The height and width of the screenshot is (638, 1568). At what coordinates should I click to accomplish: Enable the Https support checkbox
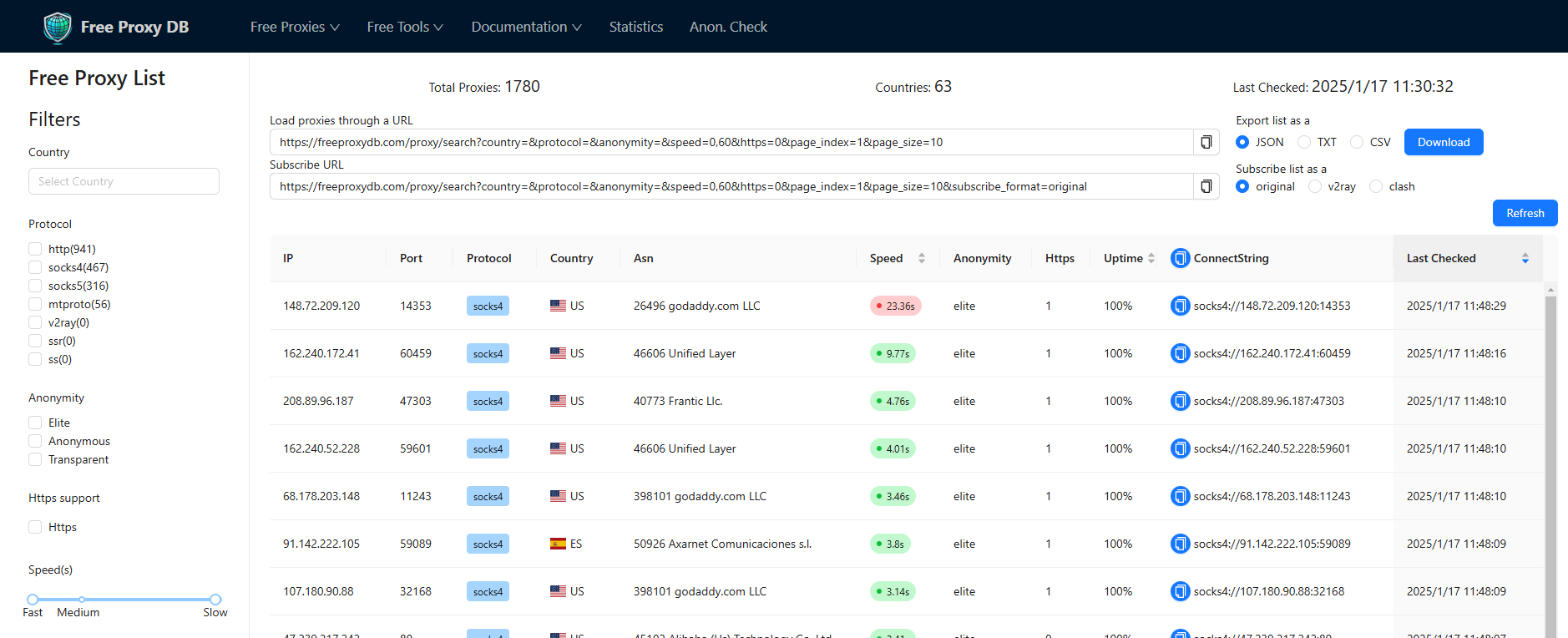click(x=35, y=527)
